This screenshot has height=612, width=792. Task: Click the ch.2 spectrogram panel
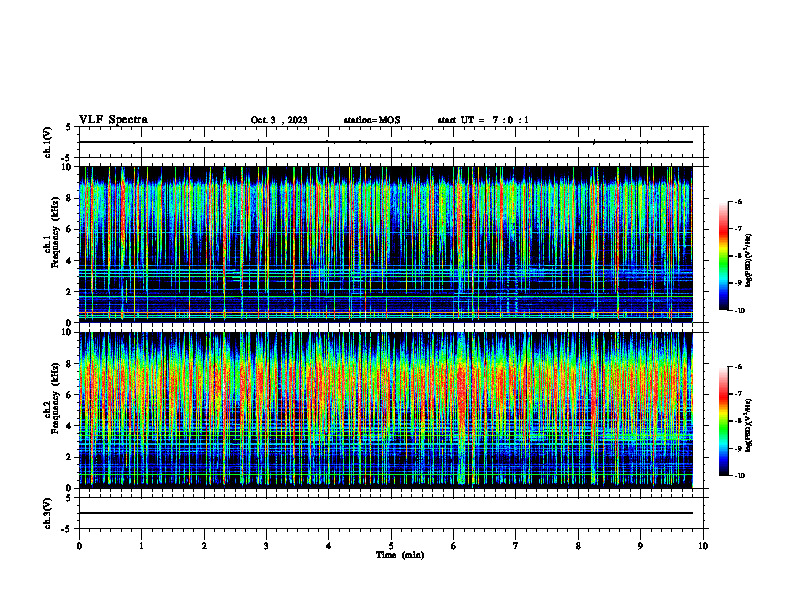click(386, 410)
